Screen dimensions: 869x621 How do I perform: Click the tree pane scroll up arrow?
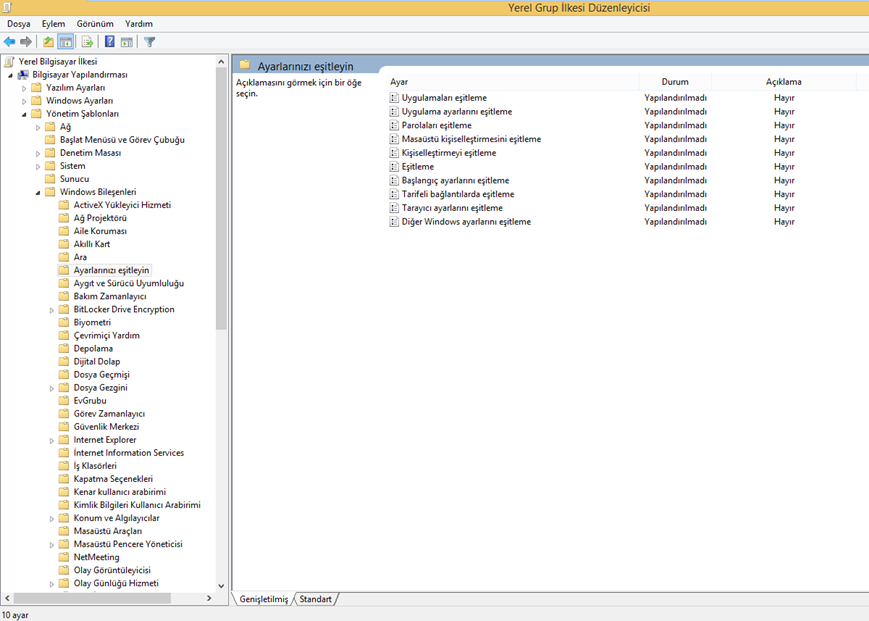221,61
